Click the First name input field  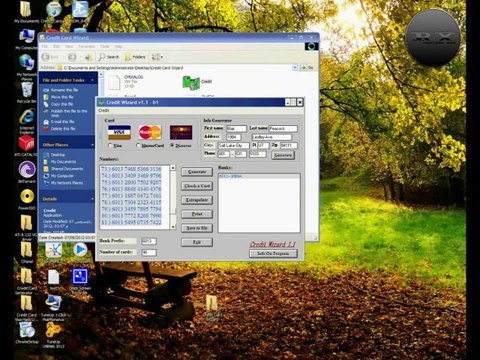click(236, 129)
